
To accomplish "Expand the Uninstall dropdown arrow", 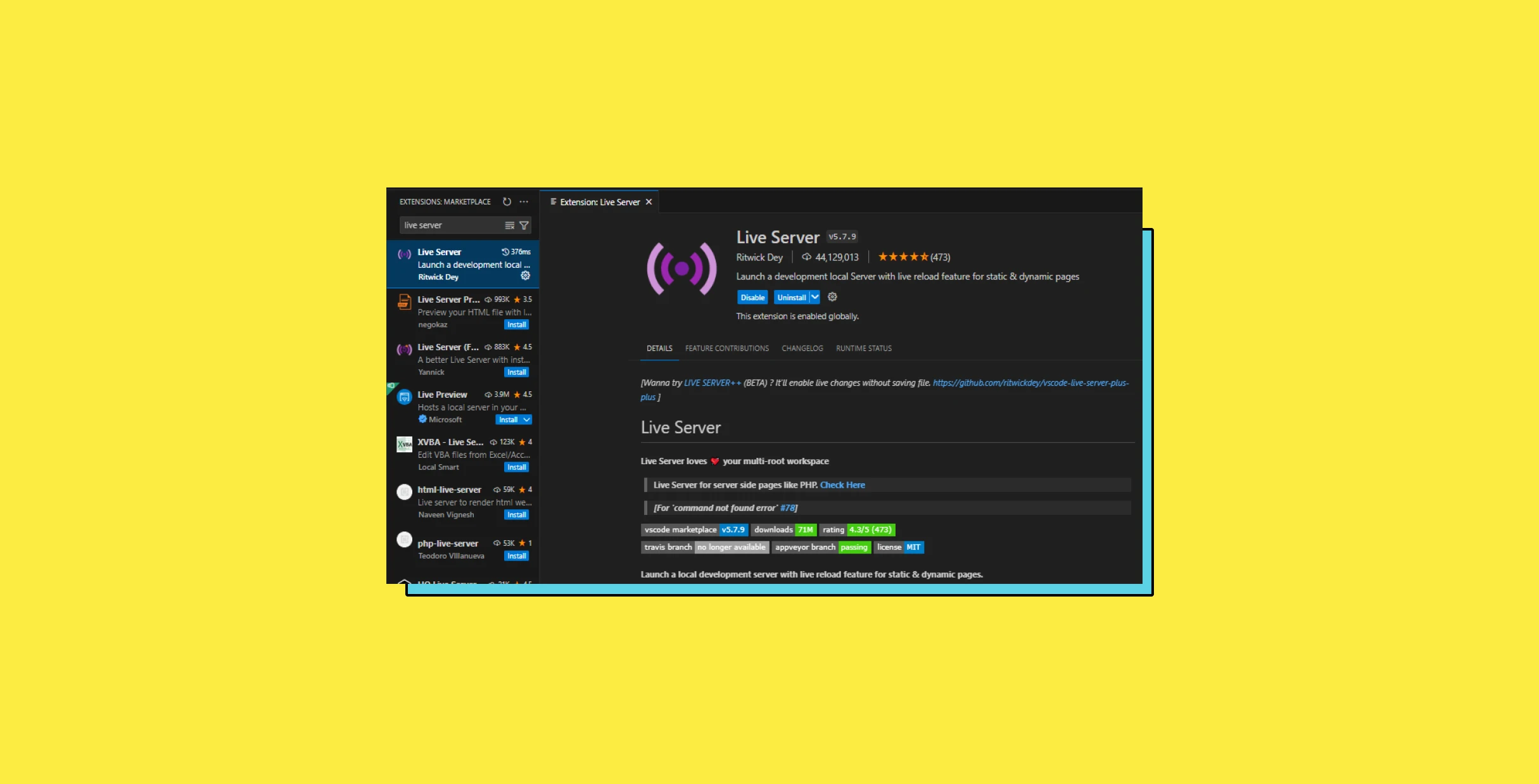I will coord(815,298).
